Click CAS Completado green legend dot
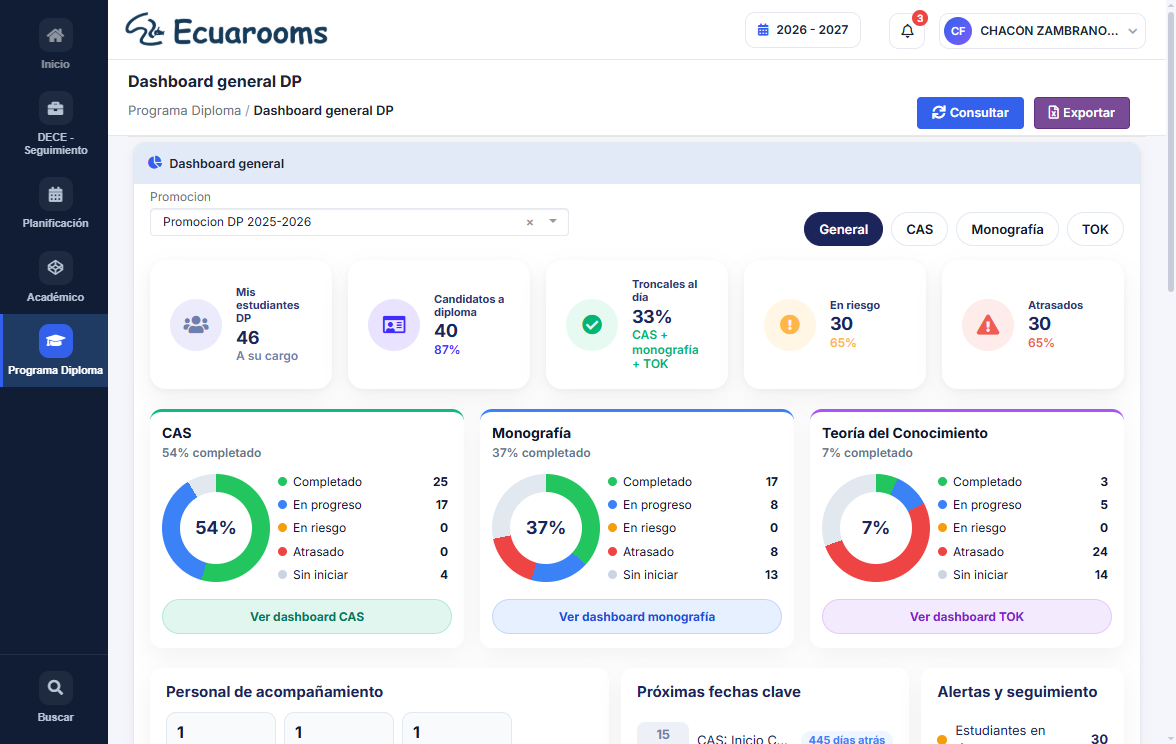 283,482
